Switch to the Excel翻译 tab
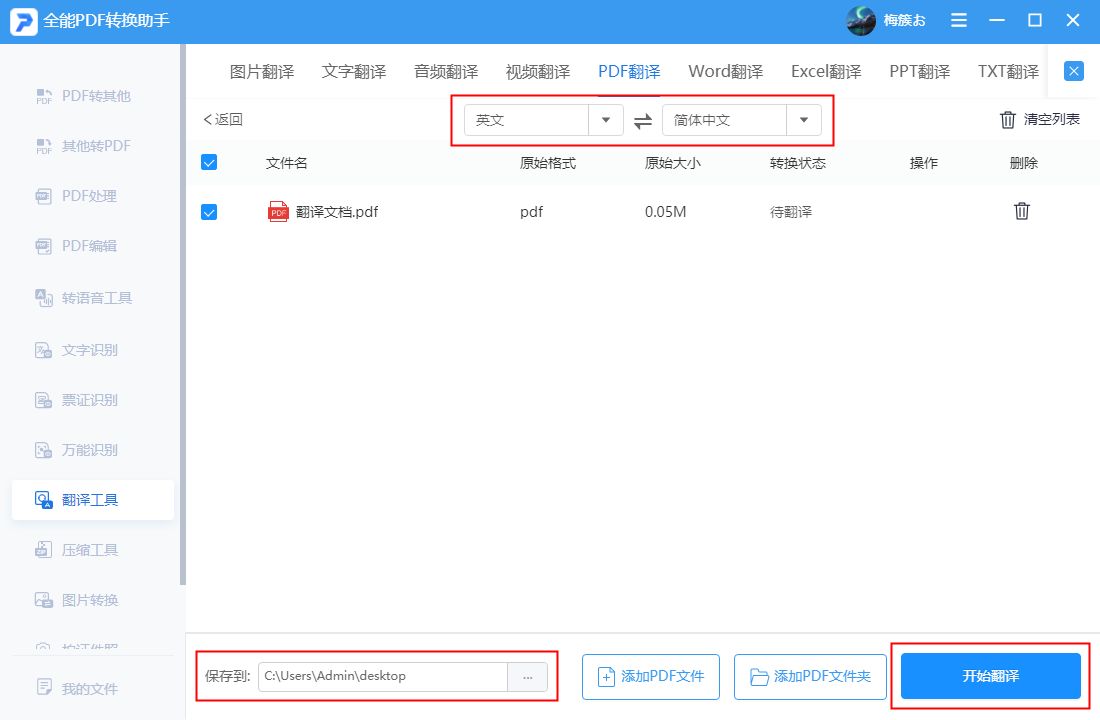This screenshot has height=720, width=1100. 826,72
